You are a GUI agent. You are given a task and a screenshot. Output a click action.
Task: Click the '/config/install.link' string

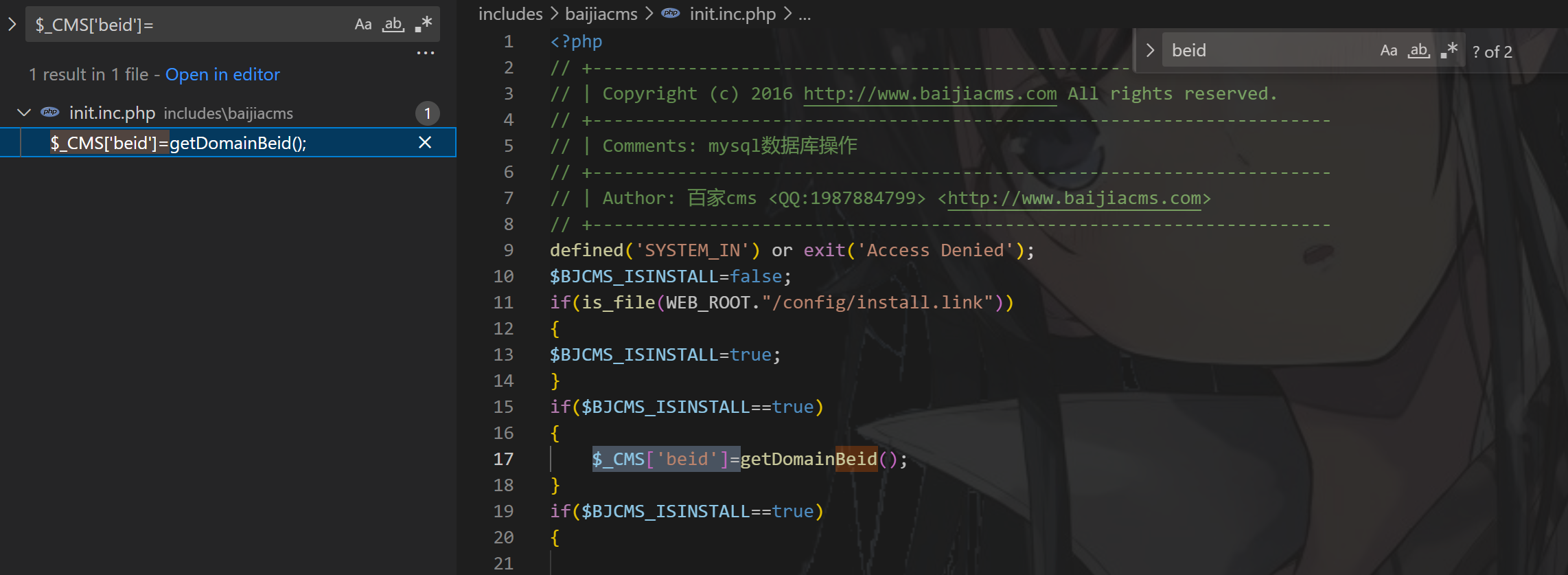(877, 302)
